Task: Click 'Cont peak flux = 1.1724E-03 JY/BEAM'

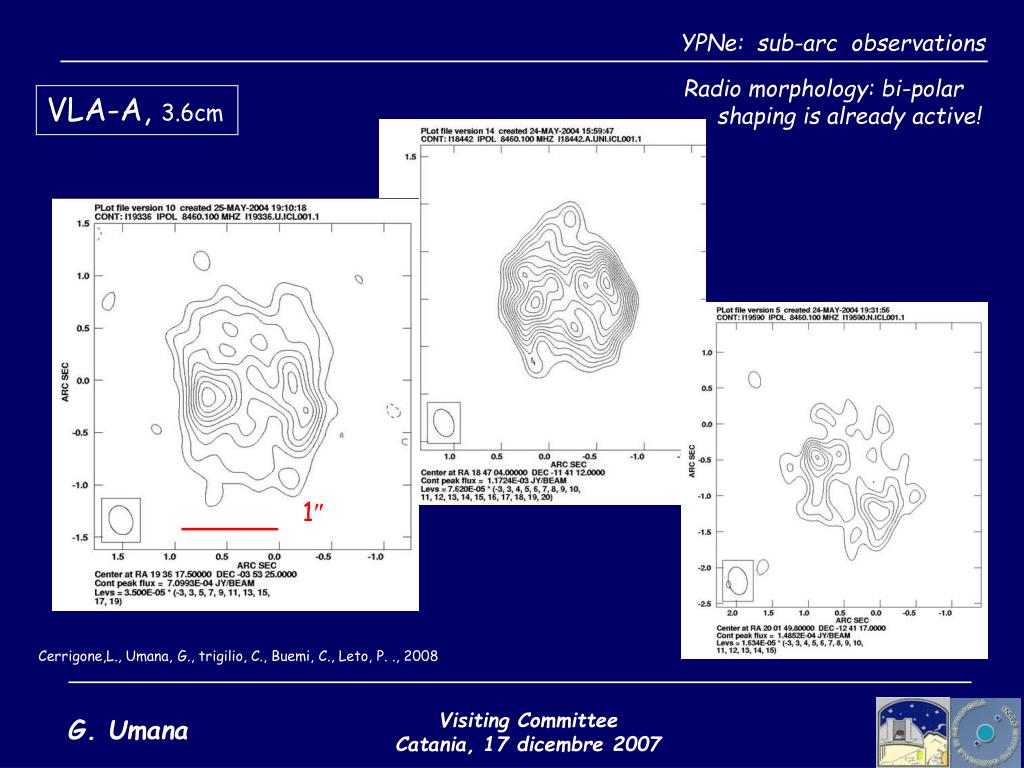Action: click(x=494, y=481)
